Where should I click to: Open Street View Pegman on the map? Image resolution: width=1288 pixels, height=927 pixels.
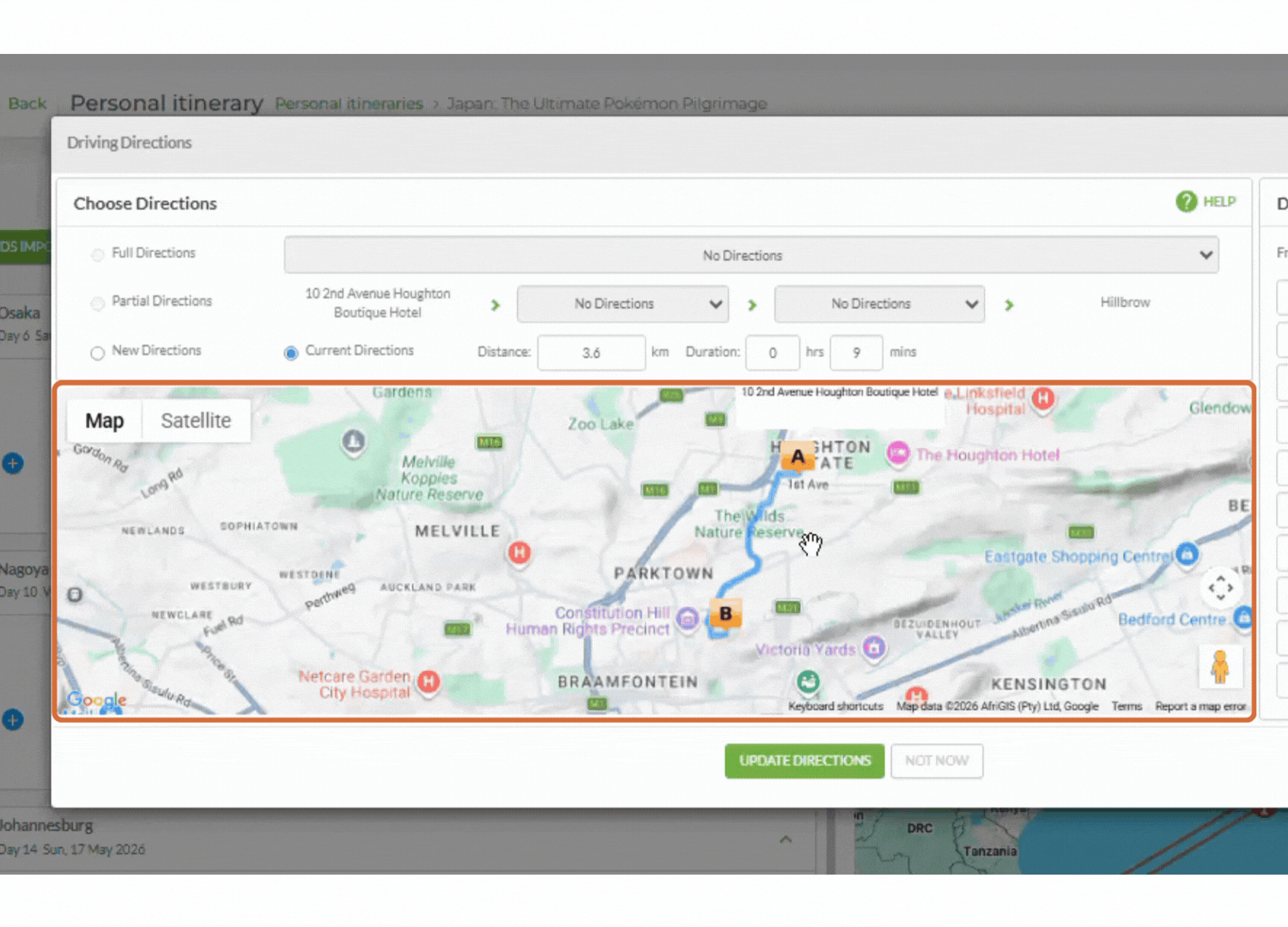[x=1220, y=667]
